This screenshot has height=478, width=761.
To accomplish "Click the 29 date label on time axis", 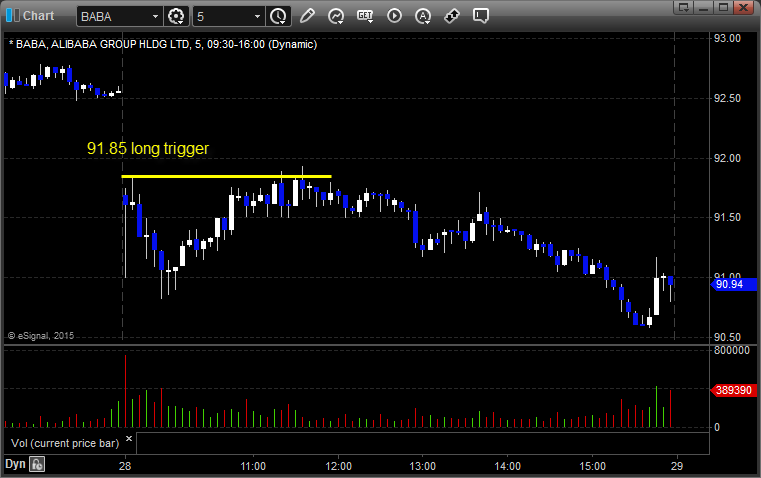I will [x=677, y=466].
